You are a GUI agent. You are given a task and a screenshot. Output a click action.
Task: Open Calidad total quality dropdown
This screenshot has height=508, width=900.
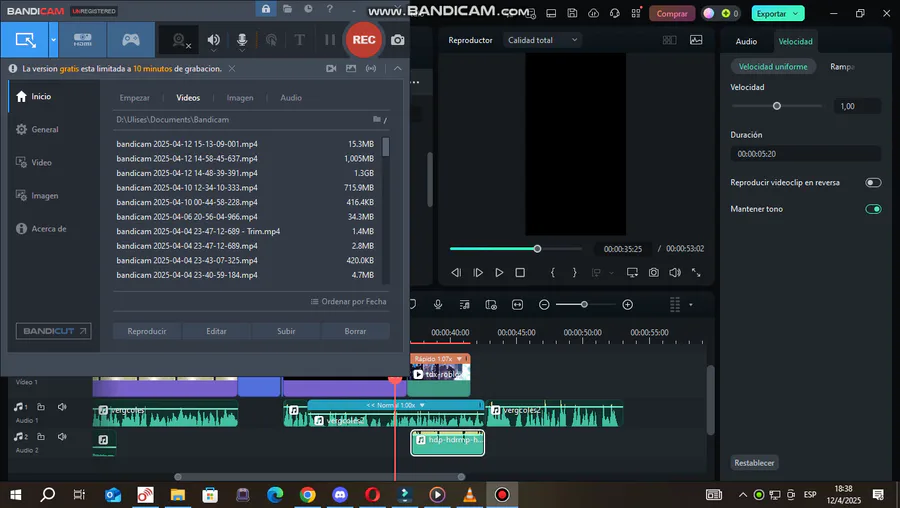point(542,40)
